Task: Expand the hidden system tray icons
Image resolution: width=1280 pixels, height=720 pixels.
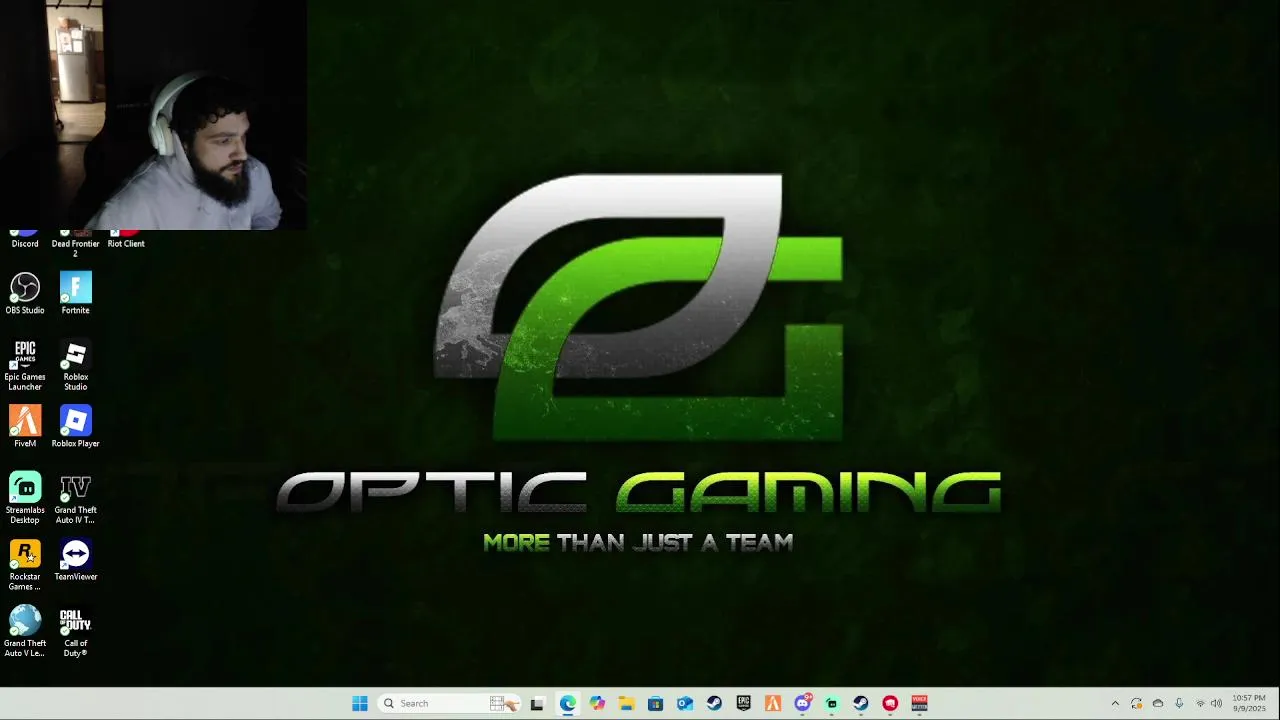Action: 1115,703
